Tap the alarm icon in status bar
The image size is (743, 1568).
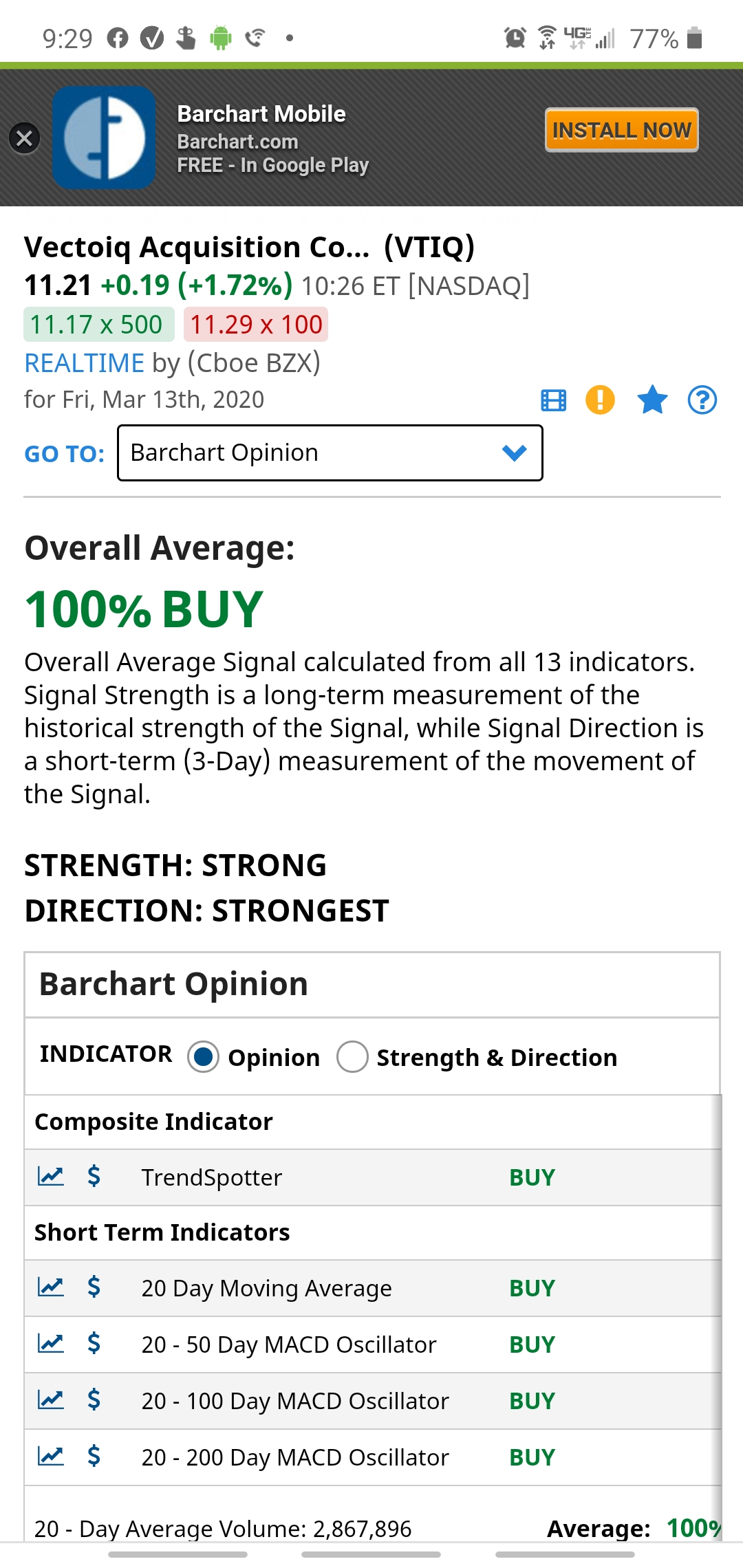(515, 38)
